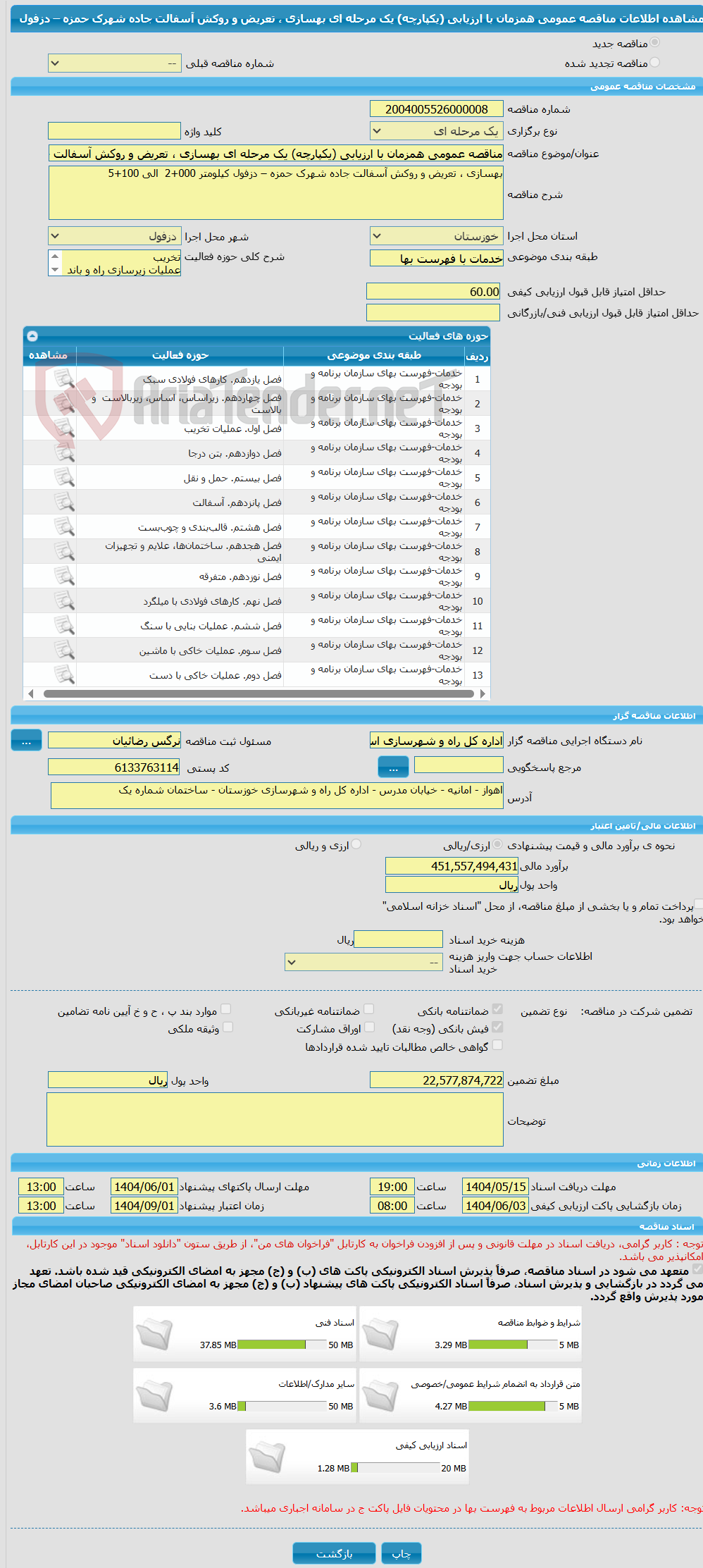Click شرایط و ضوابط size progress bar
The width and height of the screenshot is (703, 1568).
(513, 1345)
